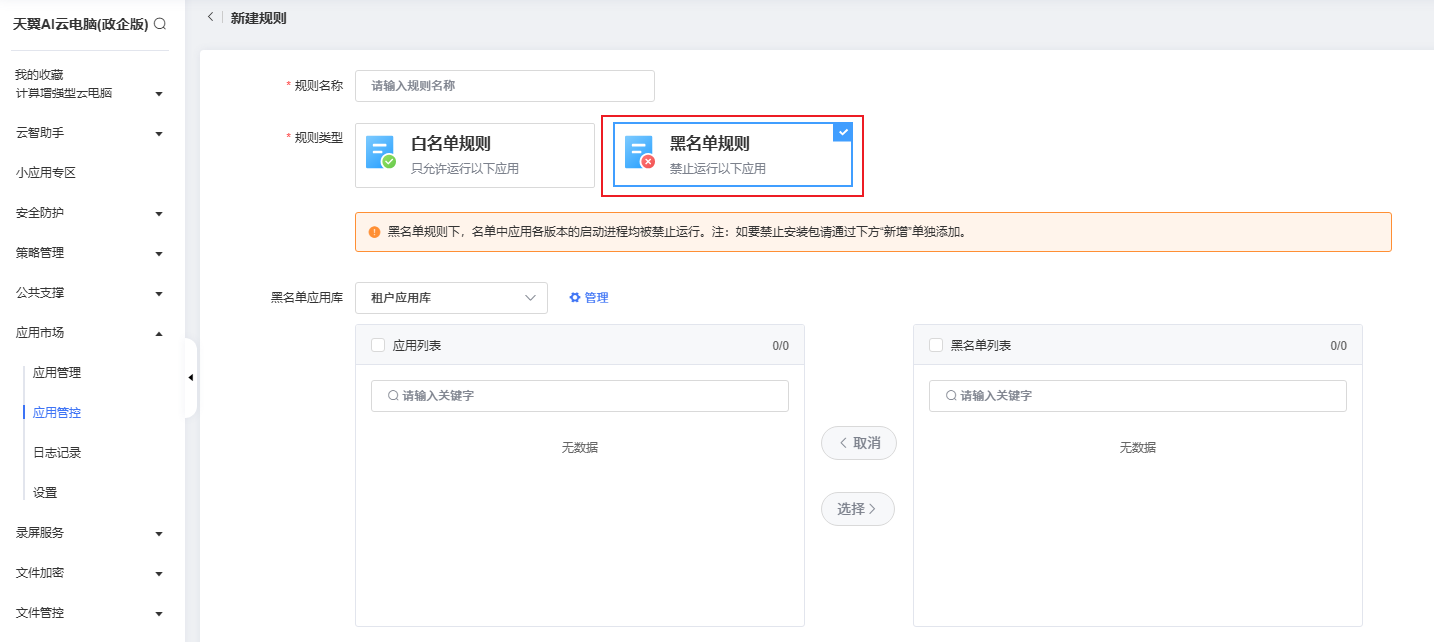
Task: Select the 白名单规则 rule type card
Action: click(475, 155)
